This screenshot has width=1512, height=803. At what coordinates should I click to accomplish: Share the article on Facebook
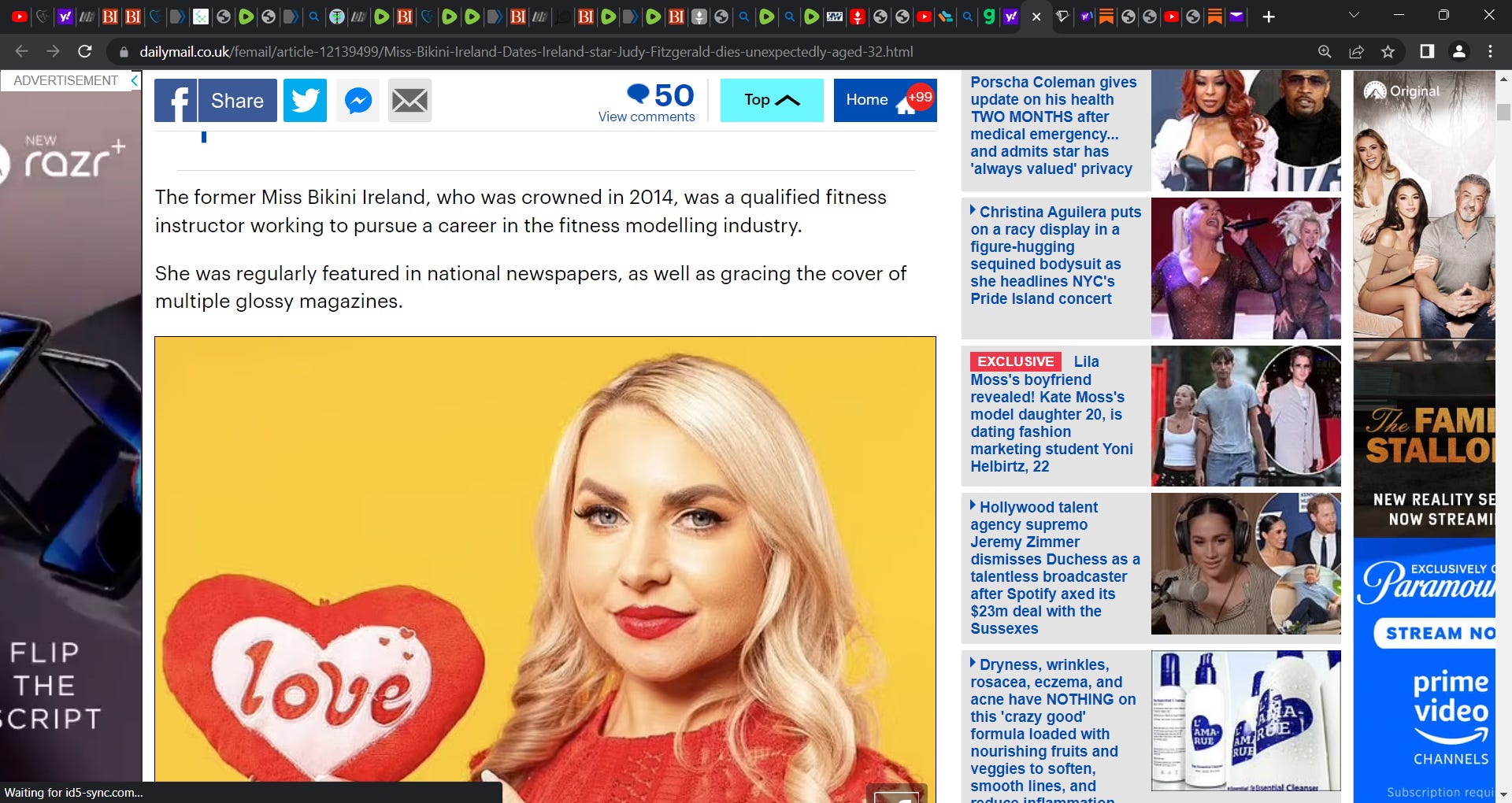(215, 100)
